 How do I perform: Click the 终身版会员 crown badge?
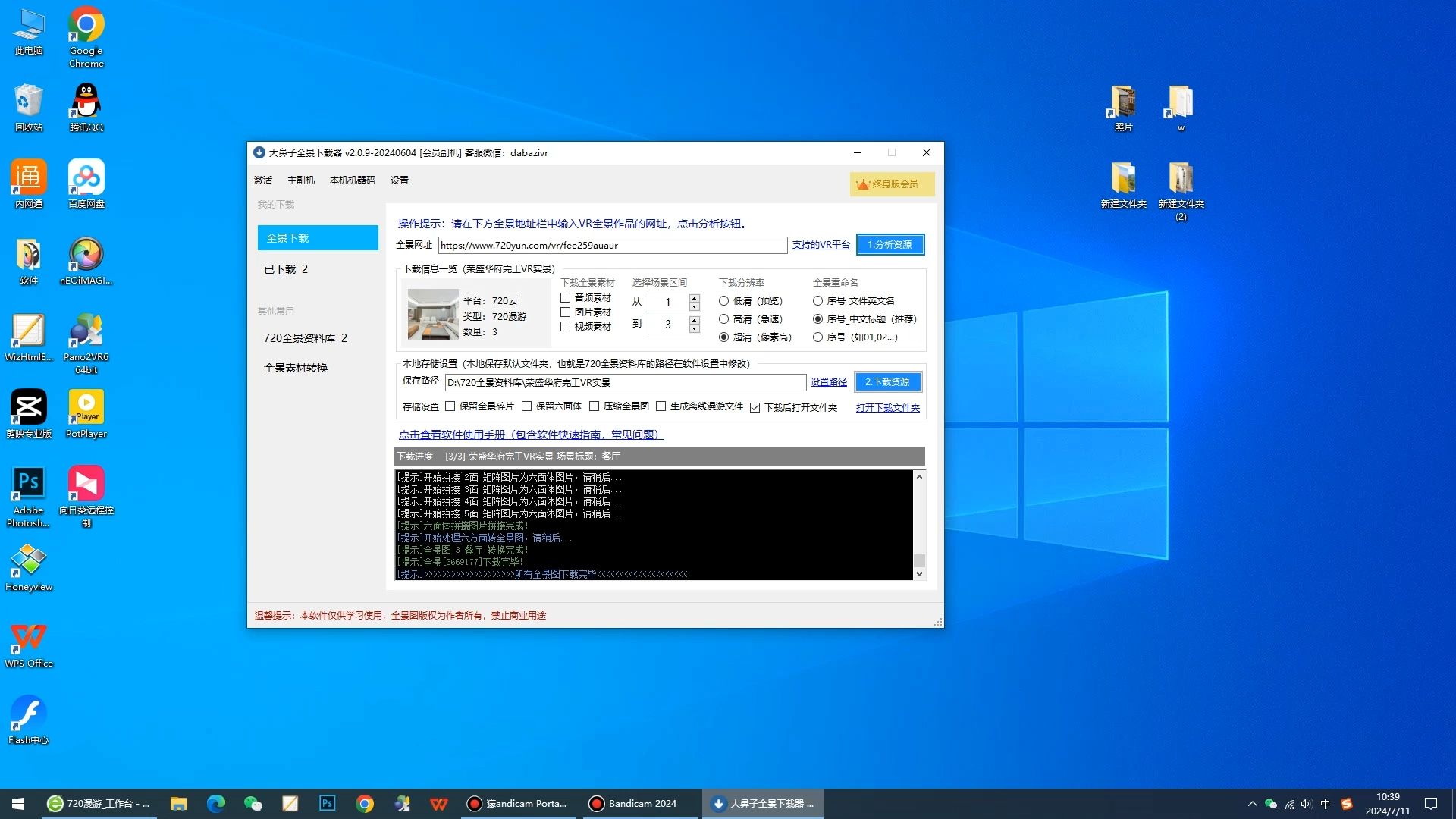click(891, 184)
